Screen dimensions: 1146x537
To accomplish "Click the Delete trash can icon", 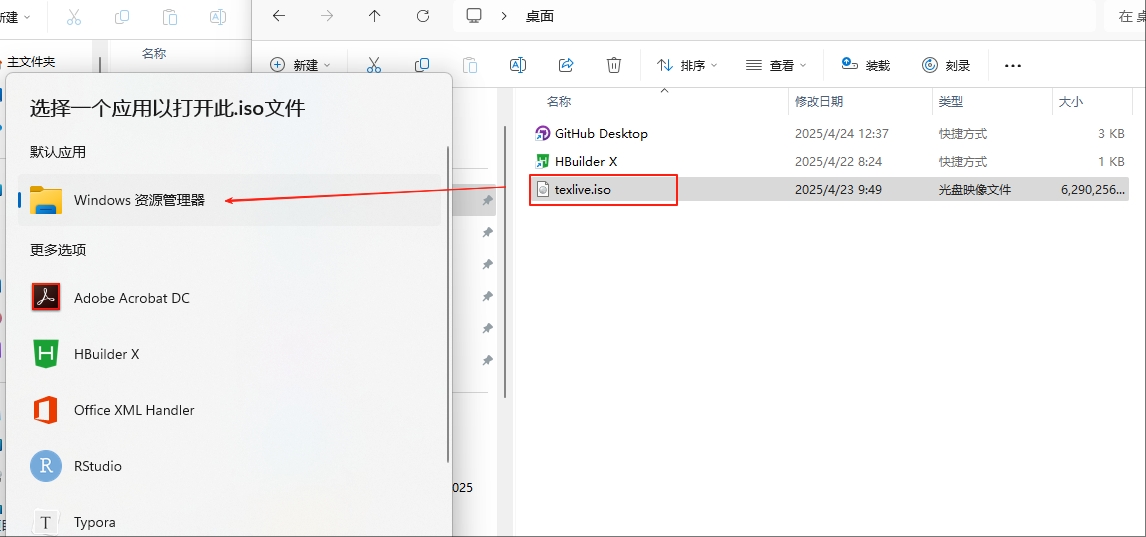I will pyautogui.click(x=614, y=65).
